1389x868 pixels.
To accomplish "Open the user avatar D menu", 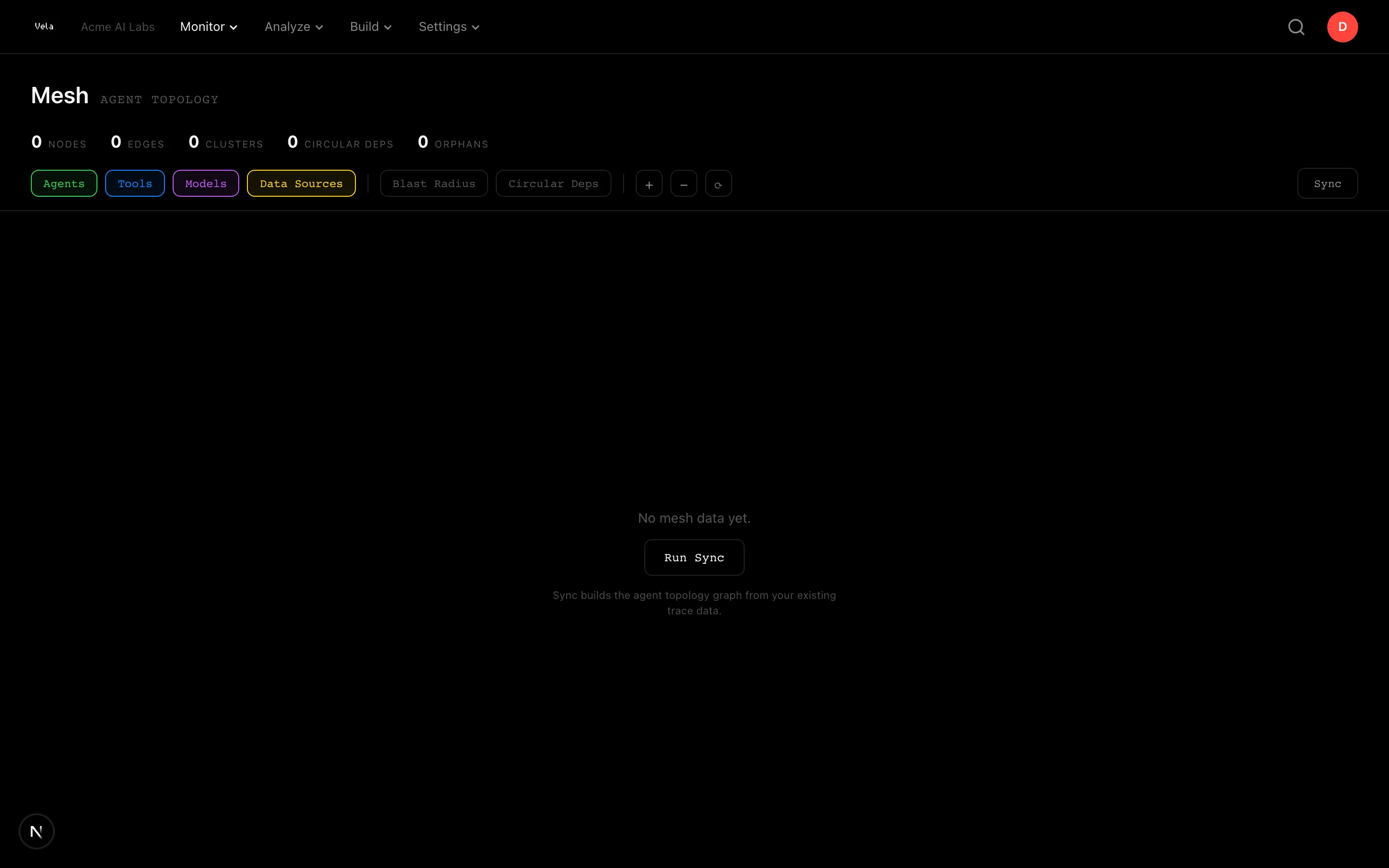I will [x=1342, y=27].
